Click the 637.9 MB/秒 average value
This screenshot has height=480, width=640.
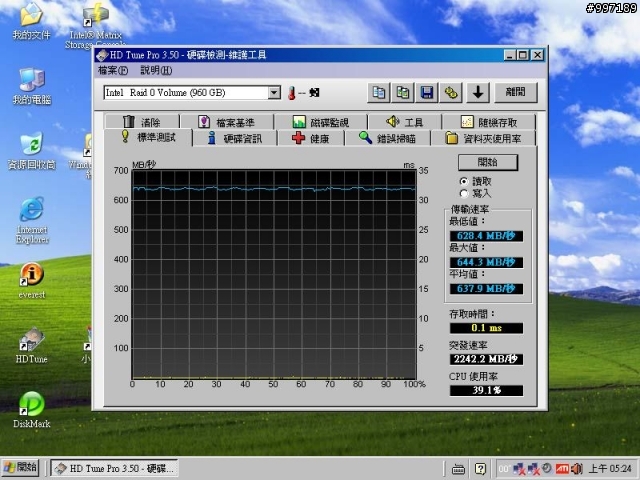pyautogui.click(x=486, y=289)
